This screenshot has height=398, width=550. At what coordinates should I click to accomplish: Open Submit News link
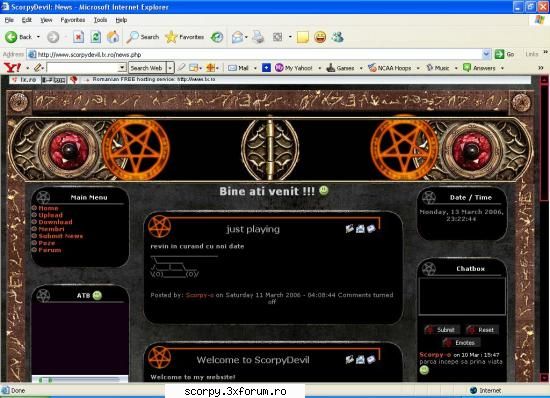(61, 236)
